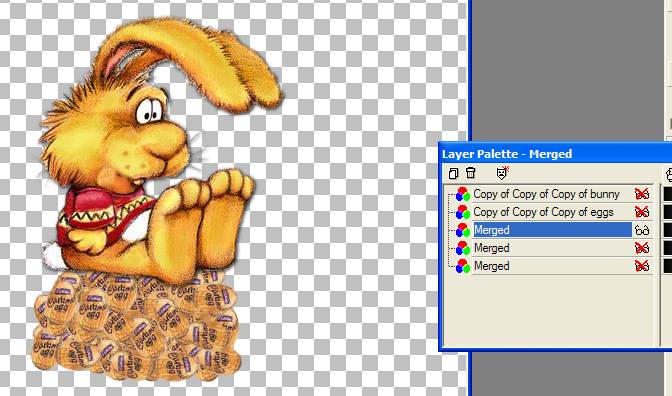Select the Merged layer just below the highlighted one
This screenshot has width=672, height=396.
(492, 248)
